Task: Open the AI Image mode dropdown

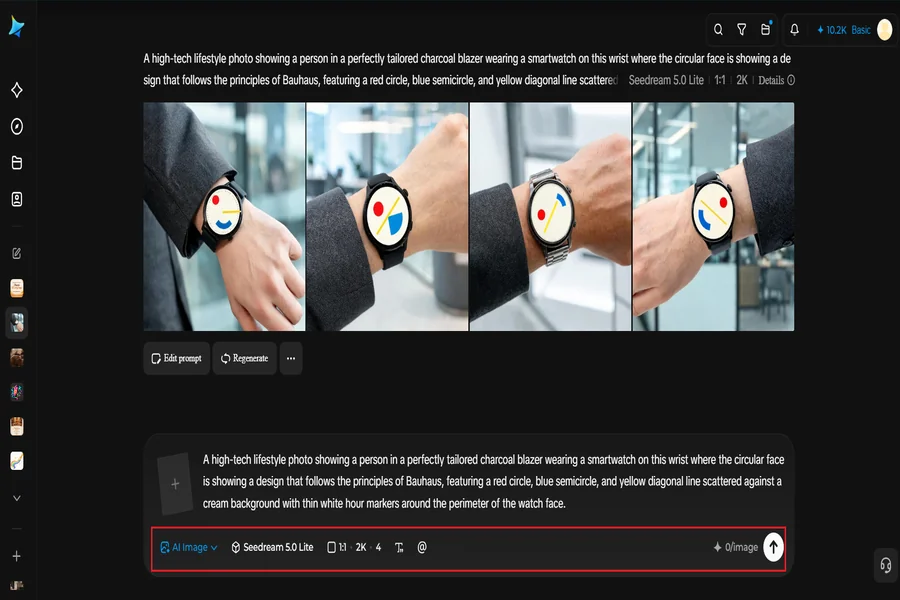Action: (189, 547)
